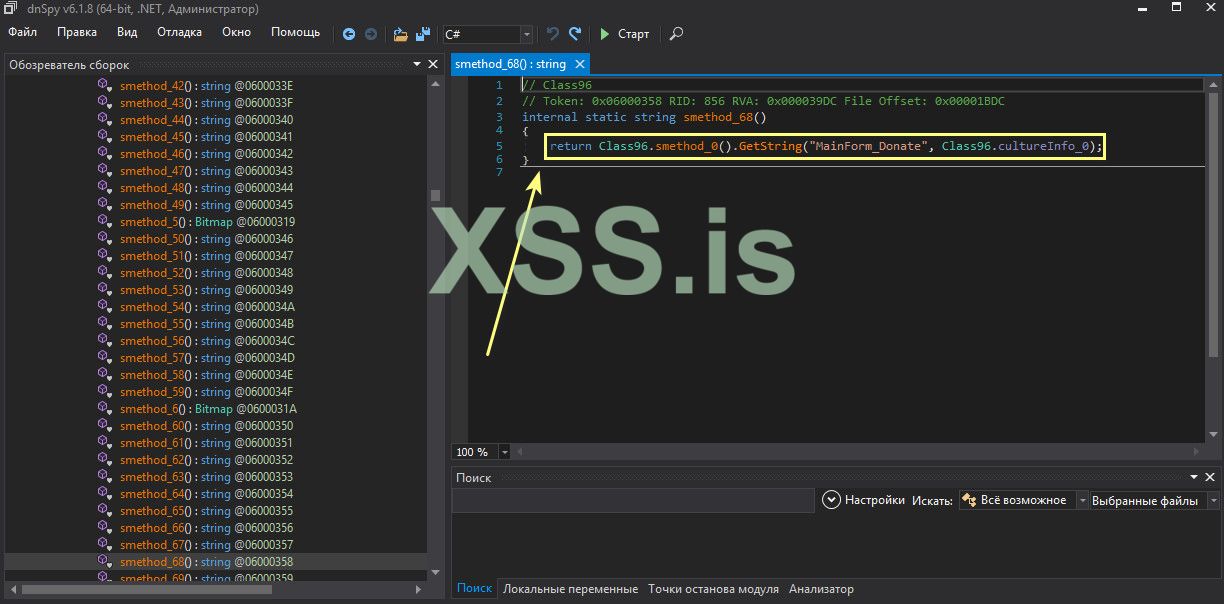
Task: Open search with the magnifier icon
Action: click(x=676, y=34)
